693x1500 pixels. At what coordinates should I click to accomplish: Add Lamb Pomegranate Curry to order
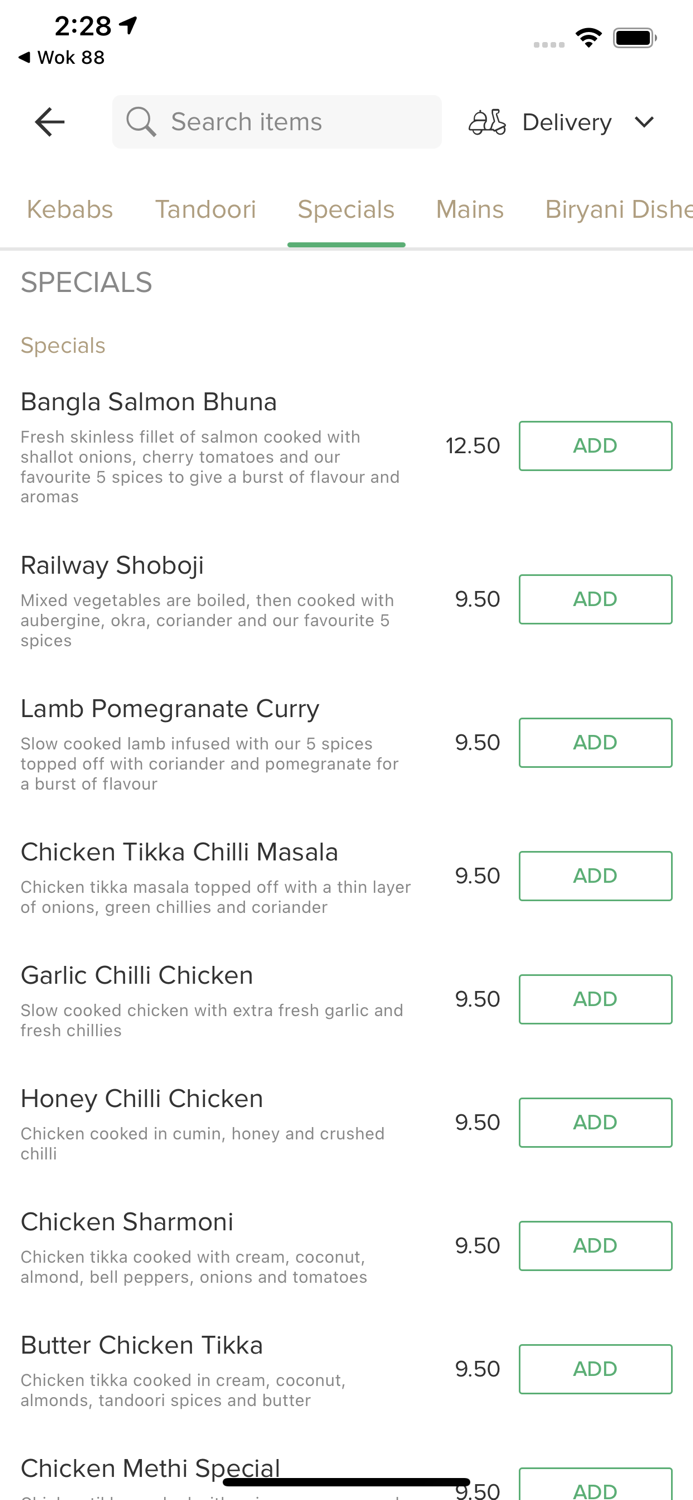[595, 742]
